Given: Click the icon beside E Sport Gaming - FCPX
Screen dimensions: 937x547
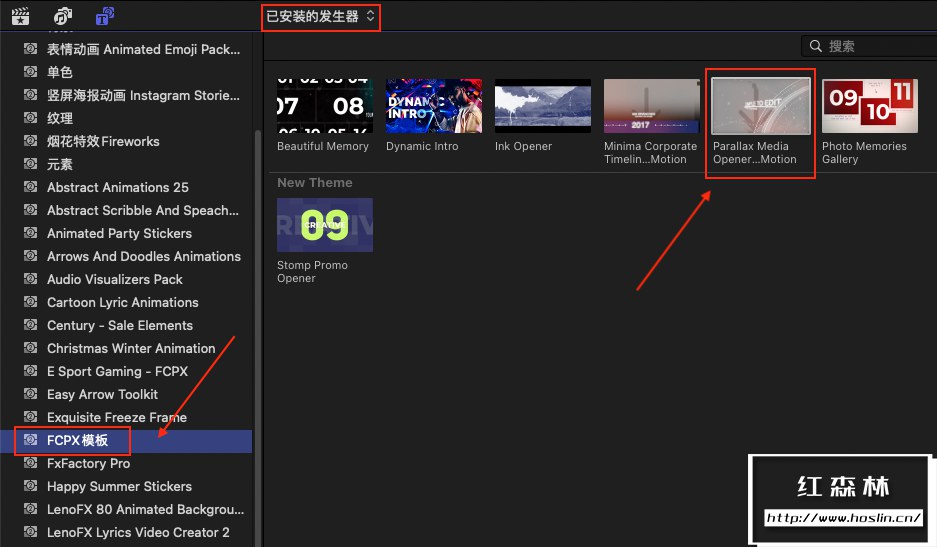Looking at the screenshot, I should coord(30,371).
